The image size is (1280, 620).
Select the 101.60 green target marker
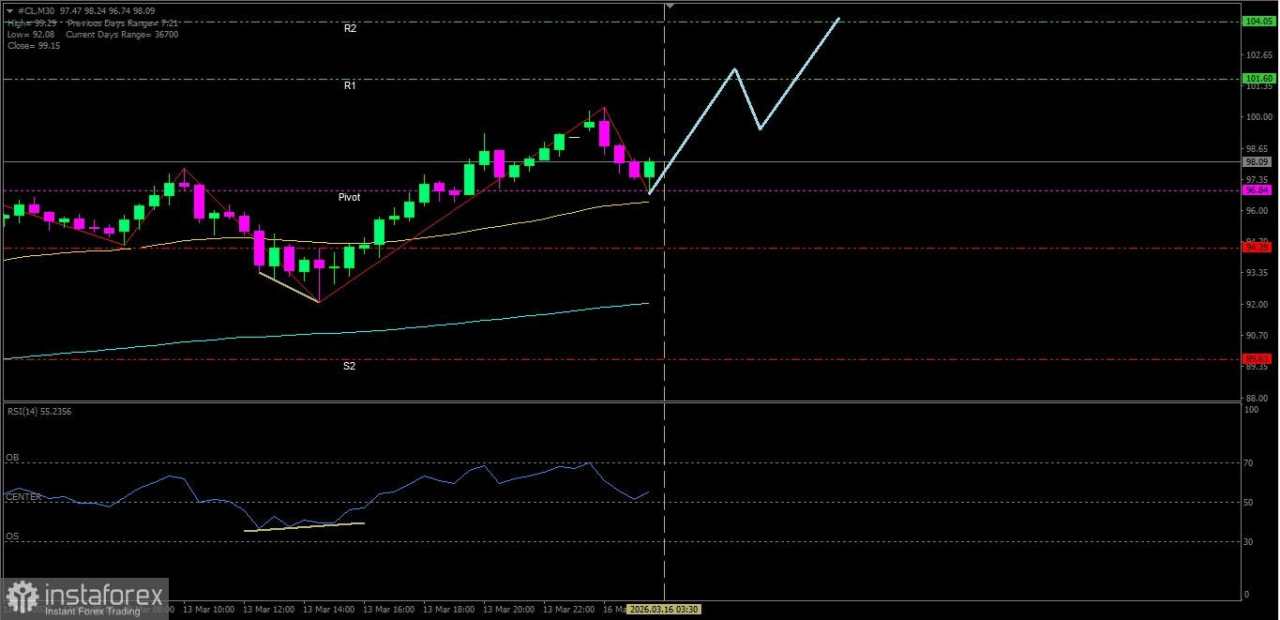[x=1257, y=78]
